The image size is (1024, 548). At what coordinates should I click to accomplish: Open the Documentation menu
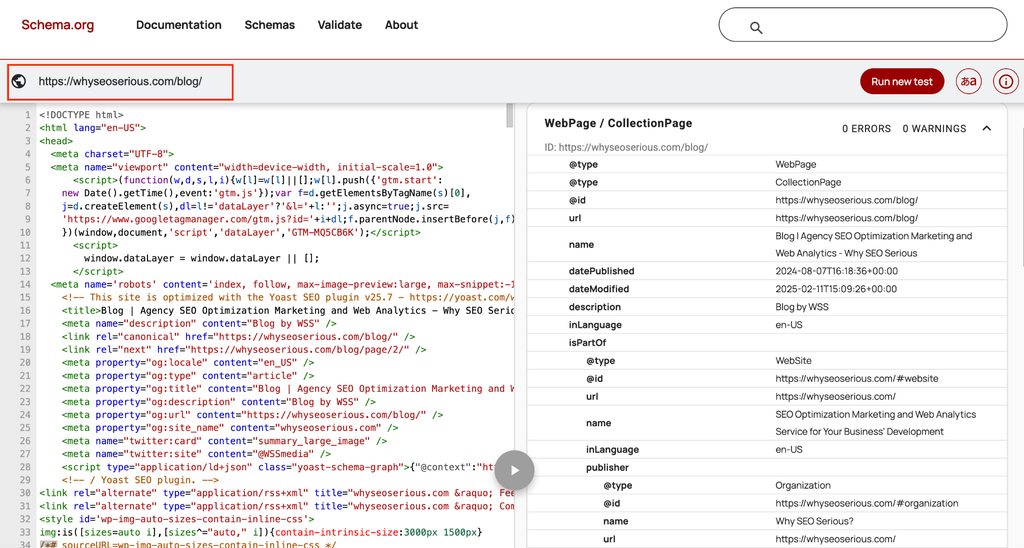178,25
